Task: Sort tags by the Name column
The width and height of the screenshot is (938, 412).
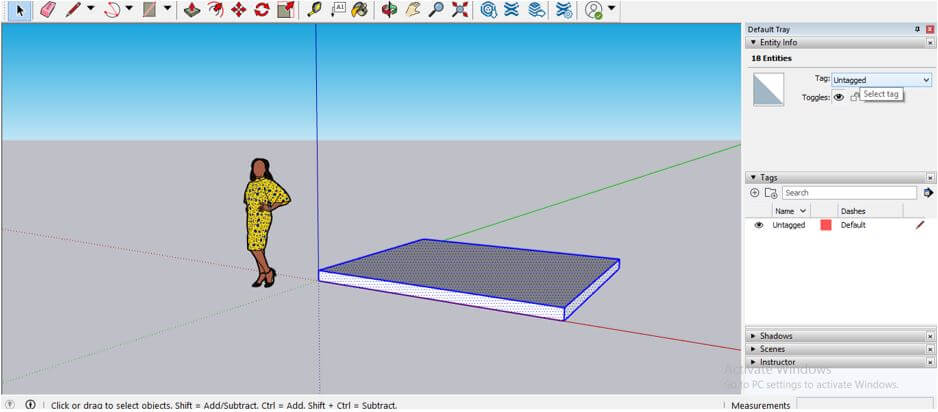Action: click(x=790, y=211)
